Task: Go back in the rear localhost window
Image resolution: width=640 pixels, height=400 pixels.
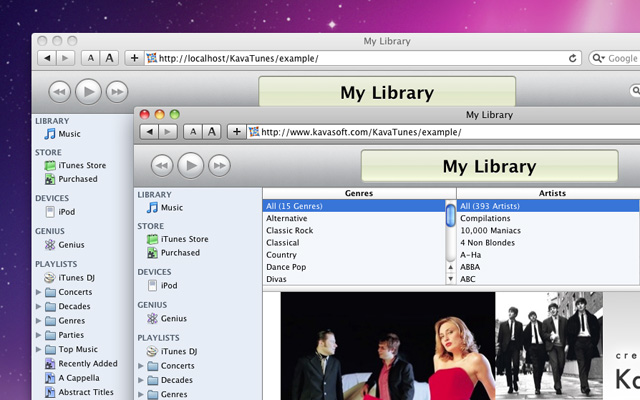Action: tap(47, 58)
